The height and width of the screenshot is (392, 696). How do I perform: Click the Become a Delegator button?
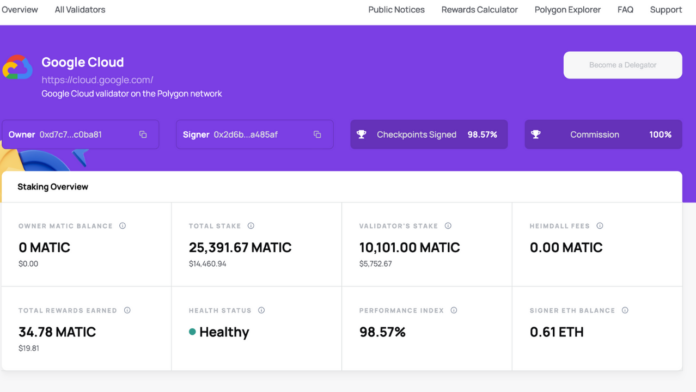pyautogui.click(x=623, y=65)
